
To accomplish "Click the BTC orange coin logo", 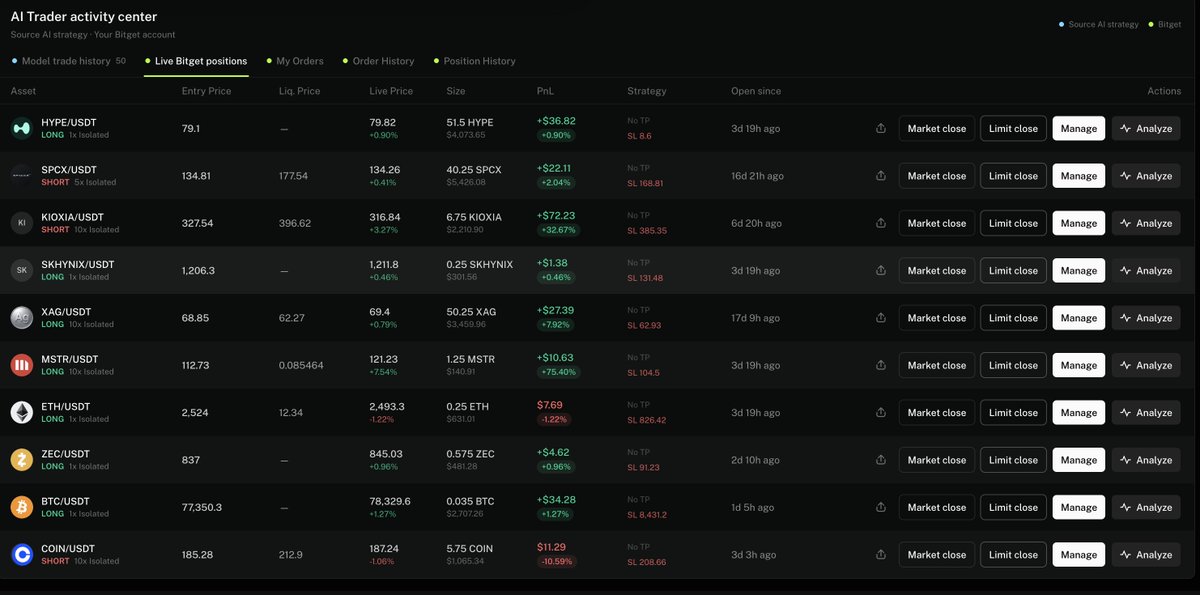I will click(x=21, y=507).
